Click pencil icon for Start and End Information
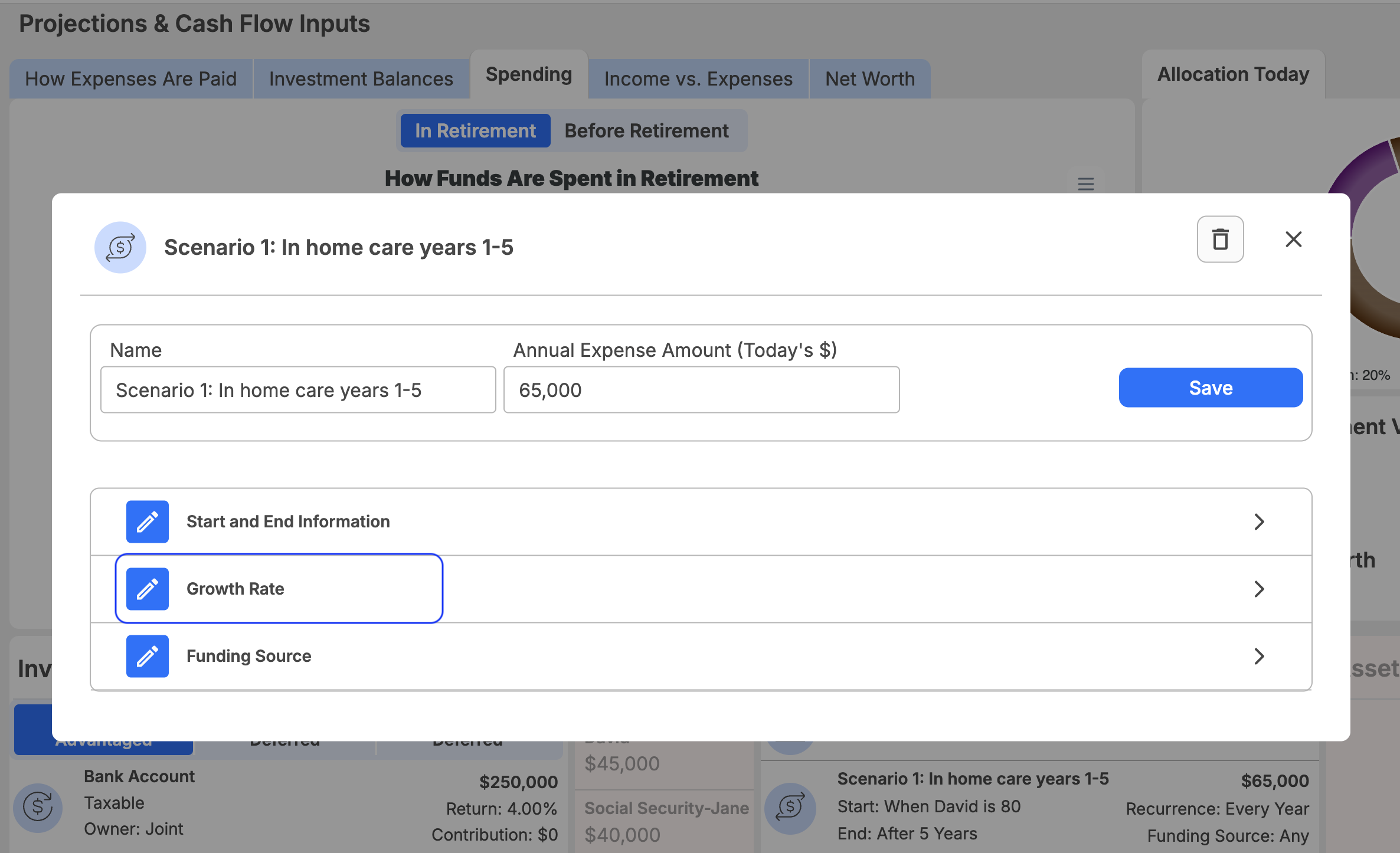1400x853 pixels. tap(148, 522)
